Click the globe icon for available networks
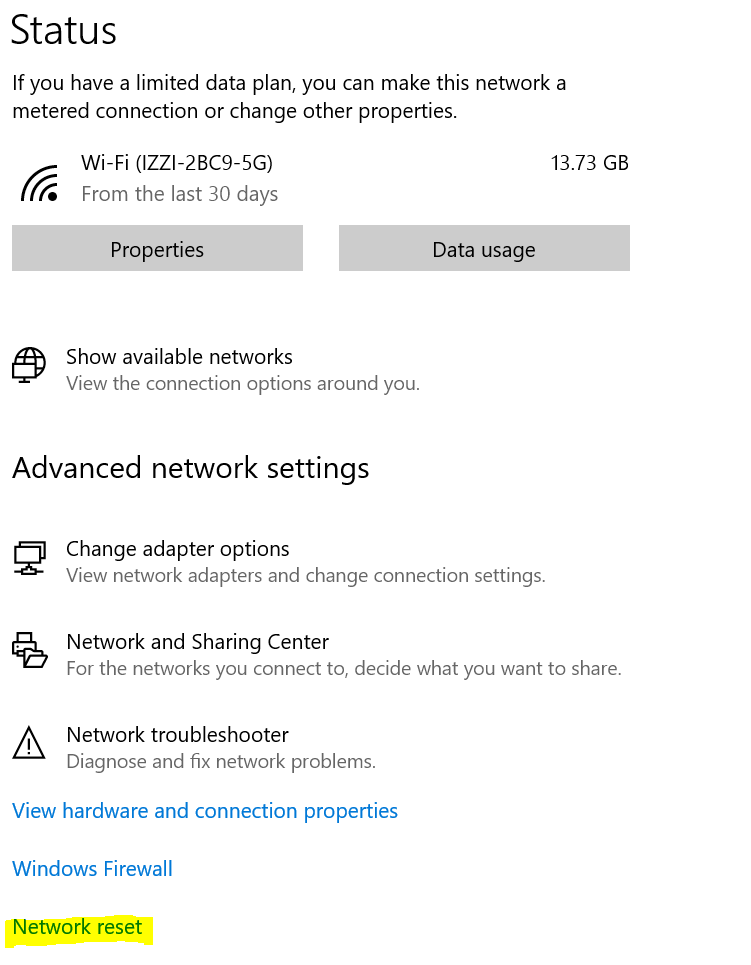The width and height of the screenshot is (751, 965). (x=30, y=365)
